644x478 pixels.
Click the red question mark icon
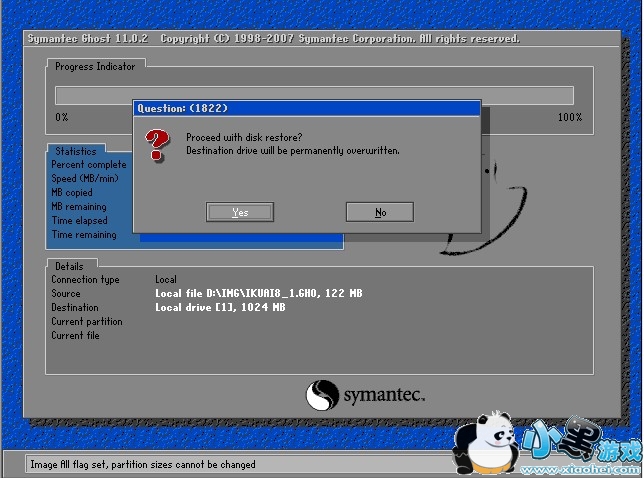(x=157, y=146)
